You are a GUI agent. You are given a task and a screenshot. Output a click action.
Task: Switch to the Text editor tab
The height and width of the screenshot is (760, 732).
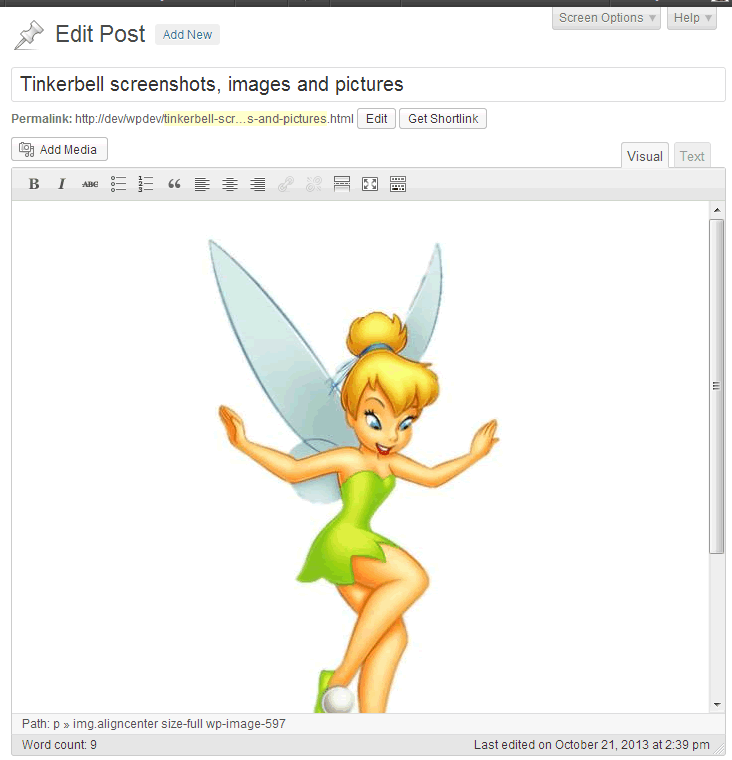[692, 156]
